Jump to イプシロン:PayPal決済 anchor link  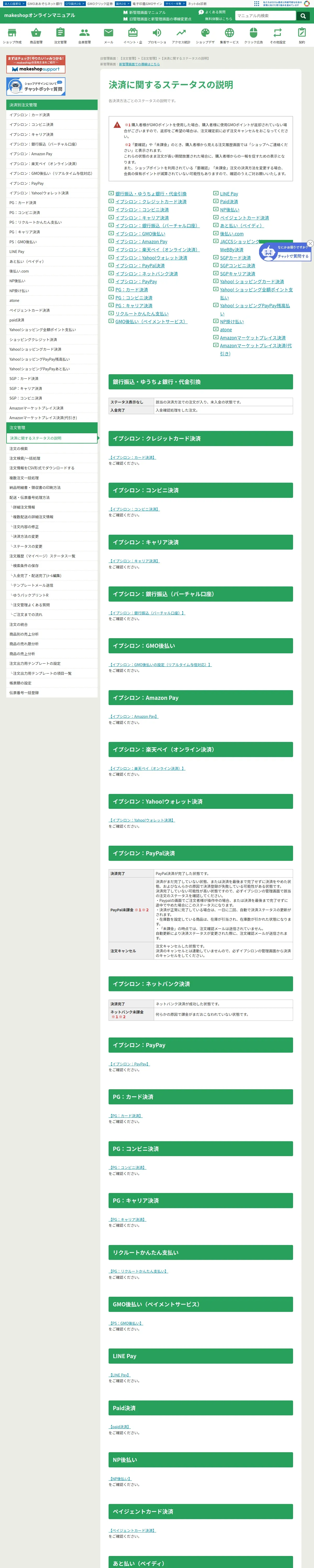[x=140, y=266]
